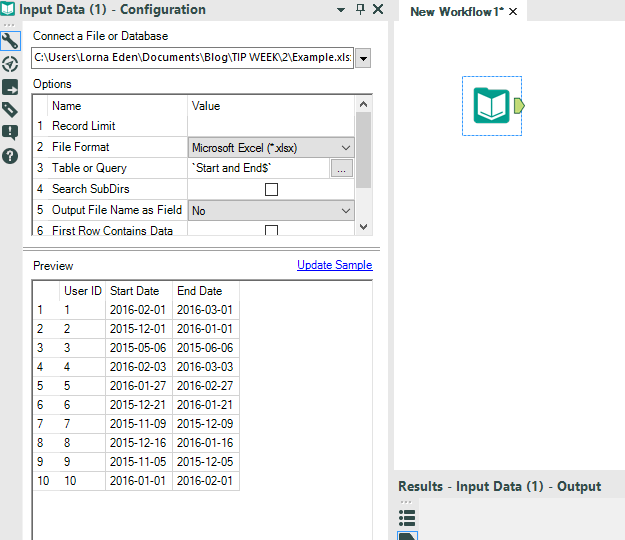Close the New Workflow1 tab
Viewport: 625px width, 540px height.
point(513,12)
